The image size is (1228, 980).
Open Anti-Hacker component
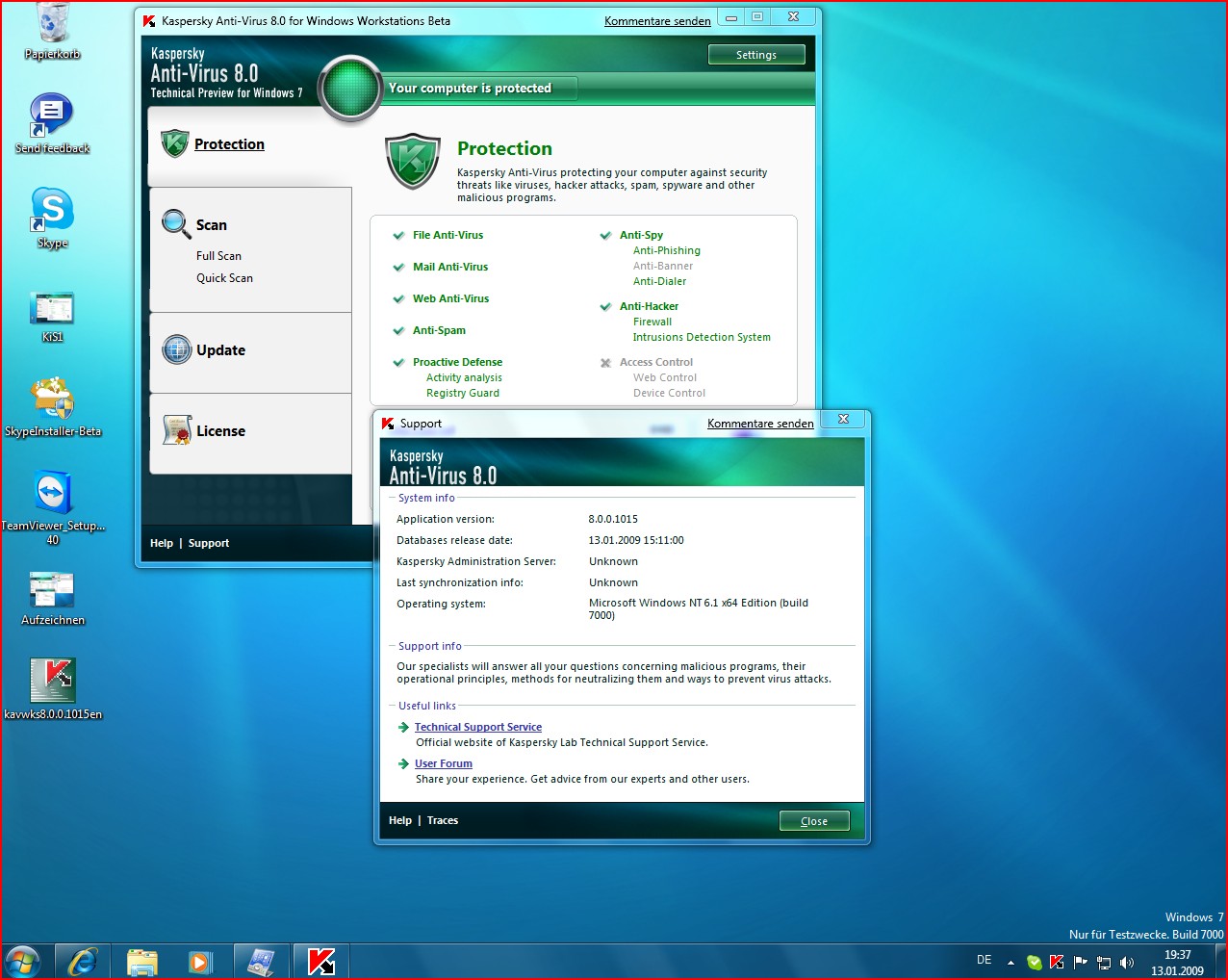pyautogui.click(x=649, y=306)
